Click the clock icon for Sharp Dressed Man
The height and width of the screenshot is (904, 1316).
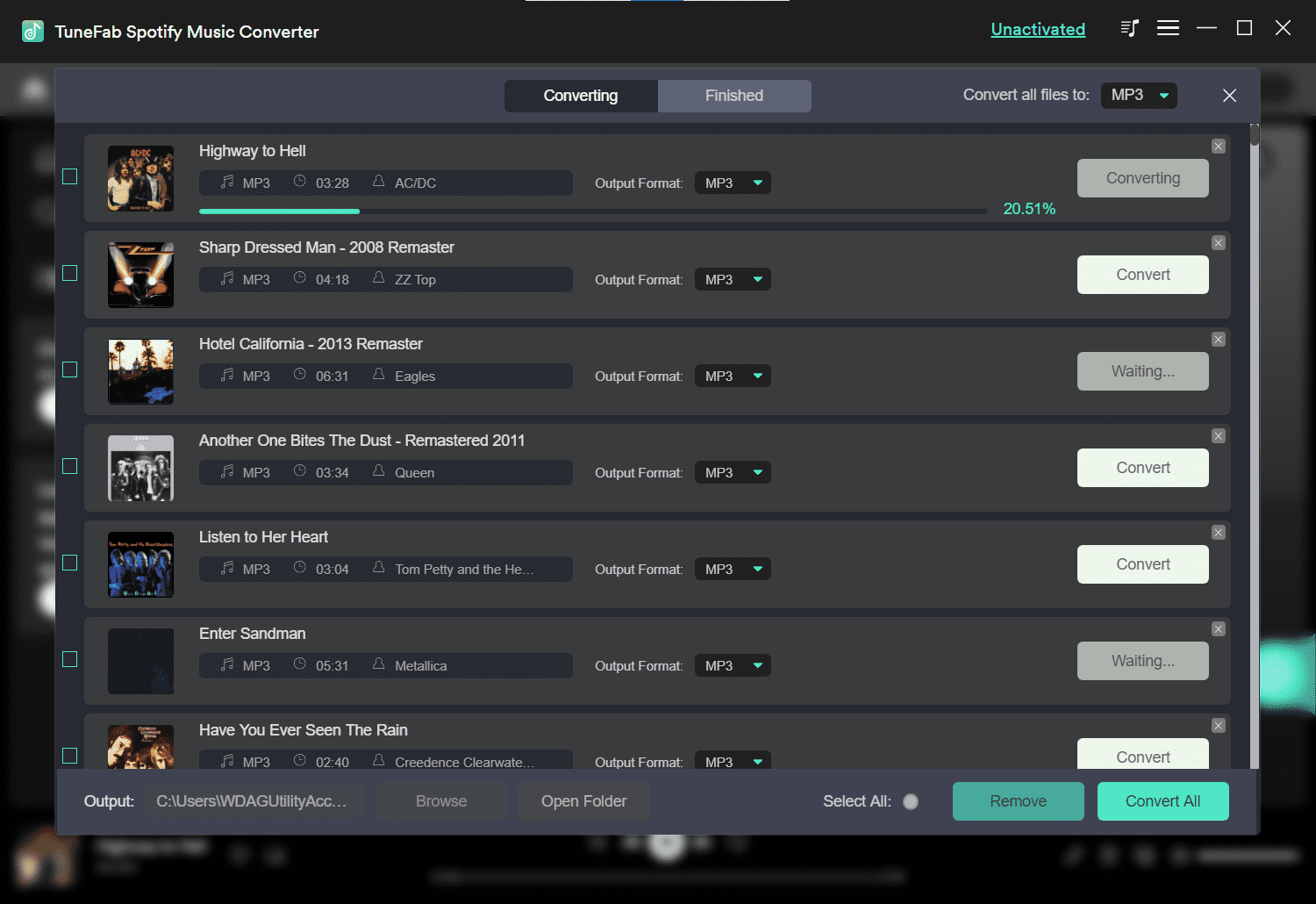[300, 278]
